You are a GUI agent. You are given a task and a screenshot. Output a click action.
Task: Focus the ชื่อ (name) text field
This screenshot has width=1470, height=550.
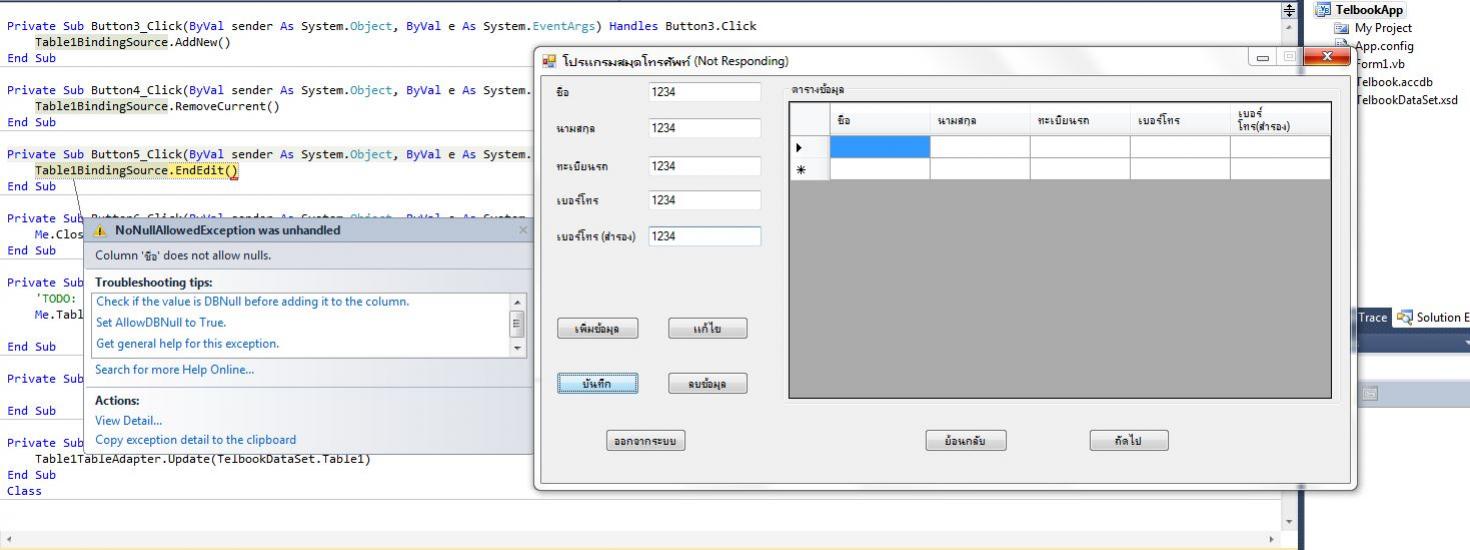tap(705, 92)
